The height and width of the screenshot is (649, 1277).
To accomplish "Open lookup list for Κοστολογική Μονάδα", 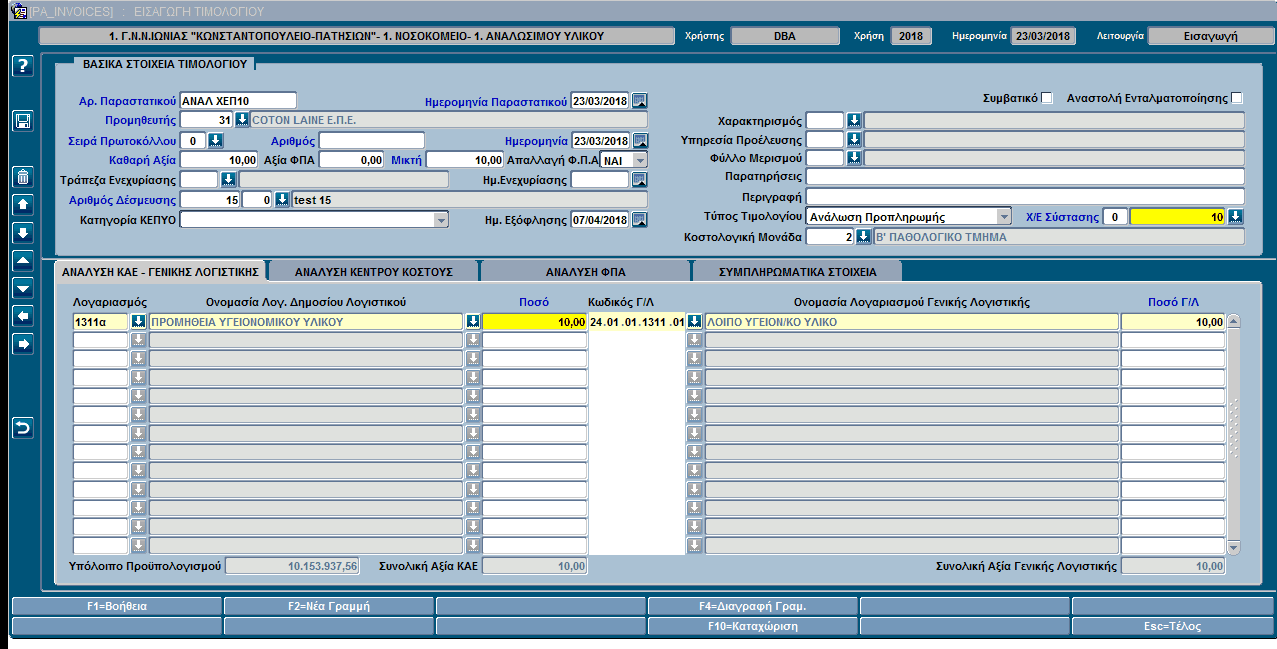I will [864, 237].
